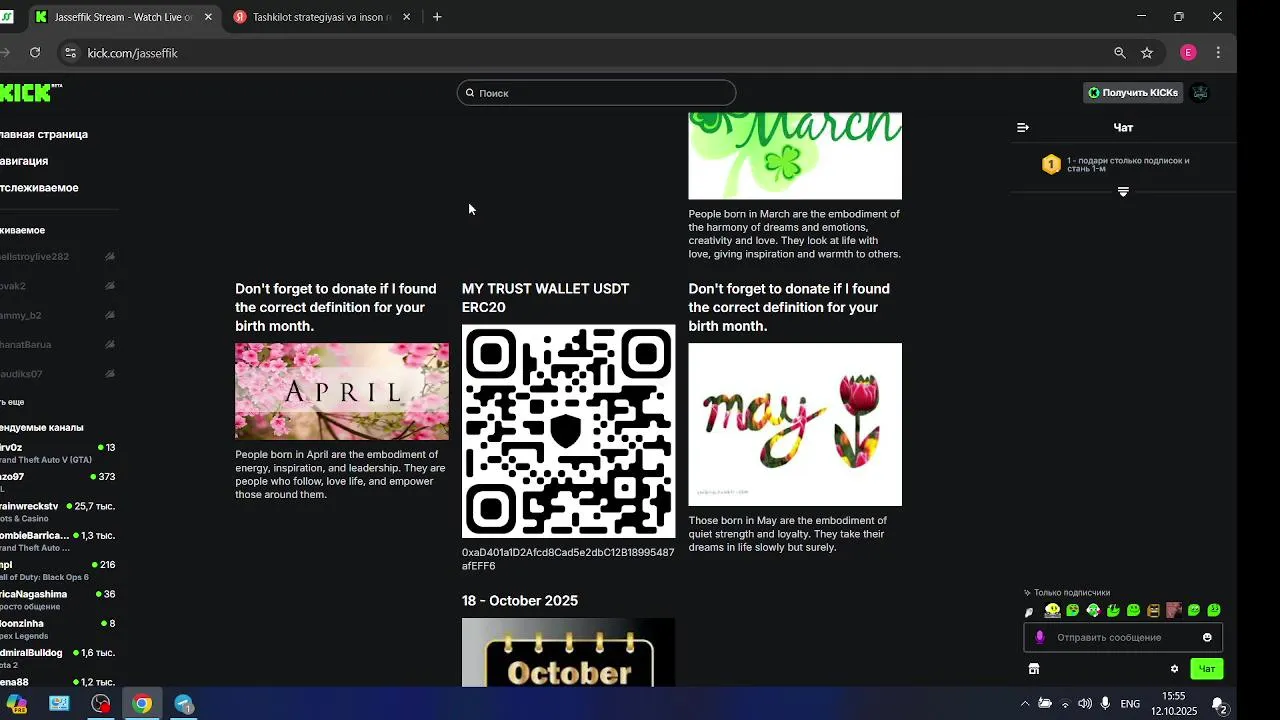This screenshot has height=720, width=1280.
Task: Click the offline icon next to hellstroylive282
Action: [x=110, y=257]
